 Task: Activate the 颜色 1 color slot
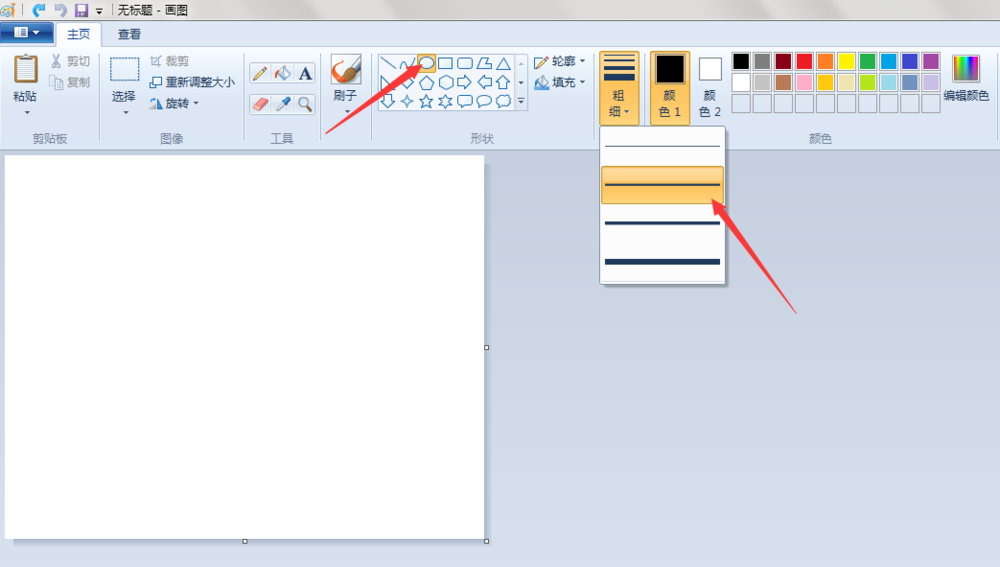click(x=670, y=87)
